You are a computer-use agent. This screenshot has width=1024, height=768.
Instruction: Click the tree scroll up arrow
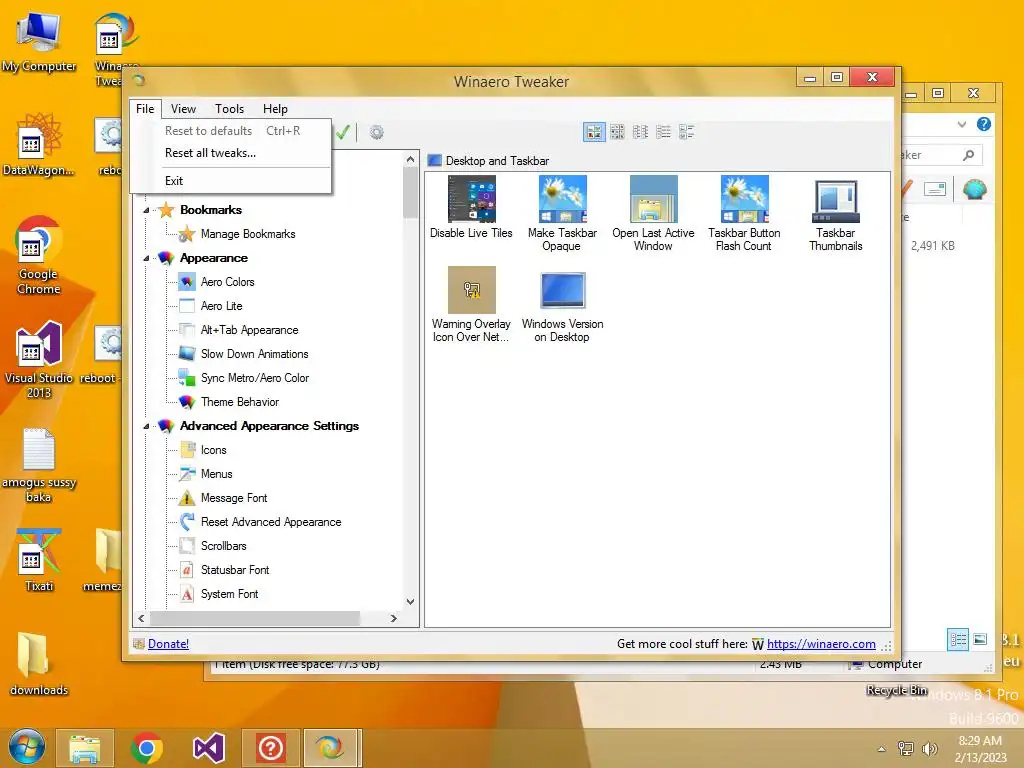point(410,159)
